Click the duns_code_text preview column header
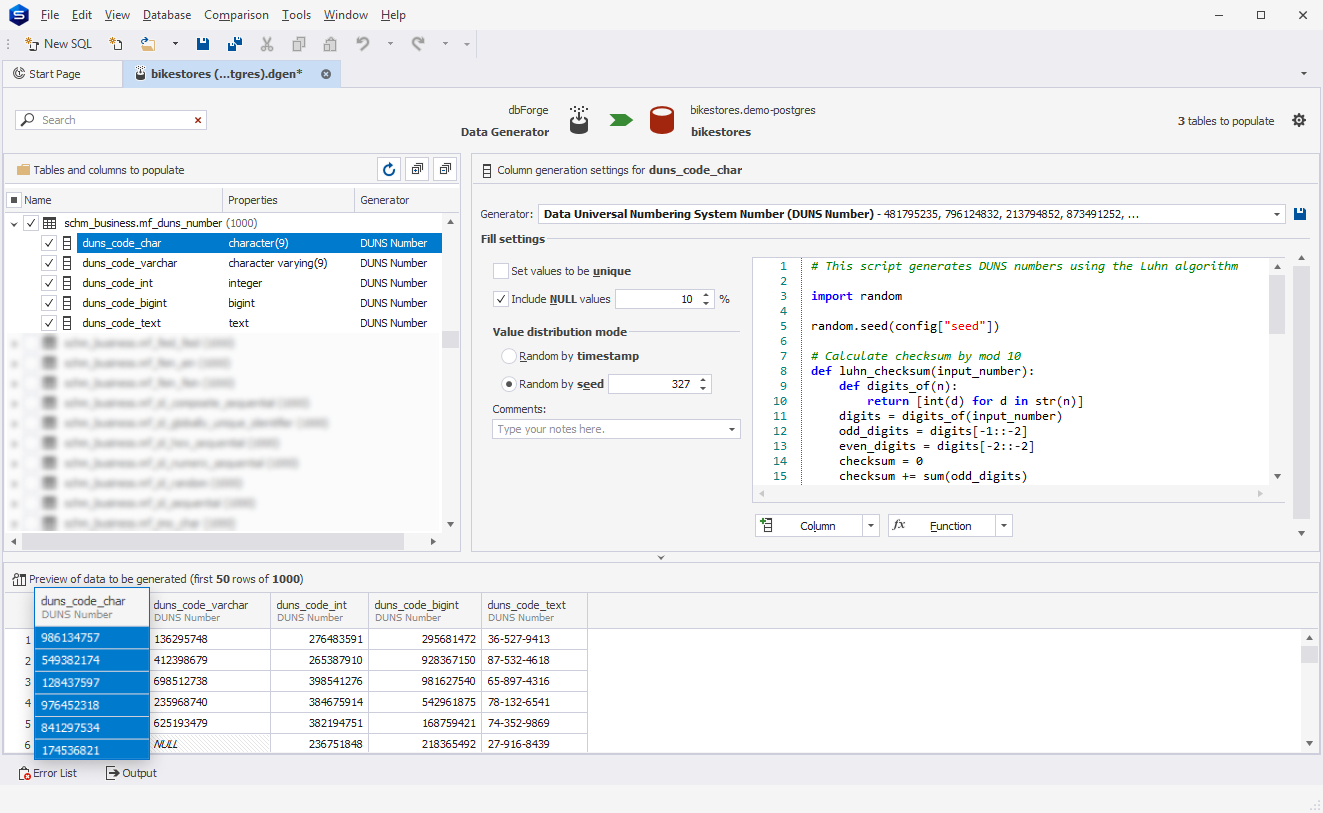 (x=534, y=610)
